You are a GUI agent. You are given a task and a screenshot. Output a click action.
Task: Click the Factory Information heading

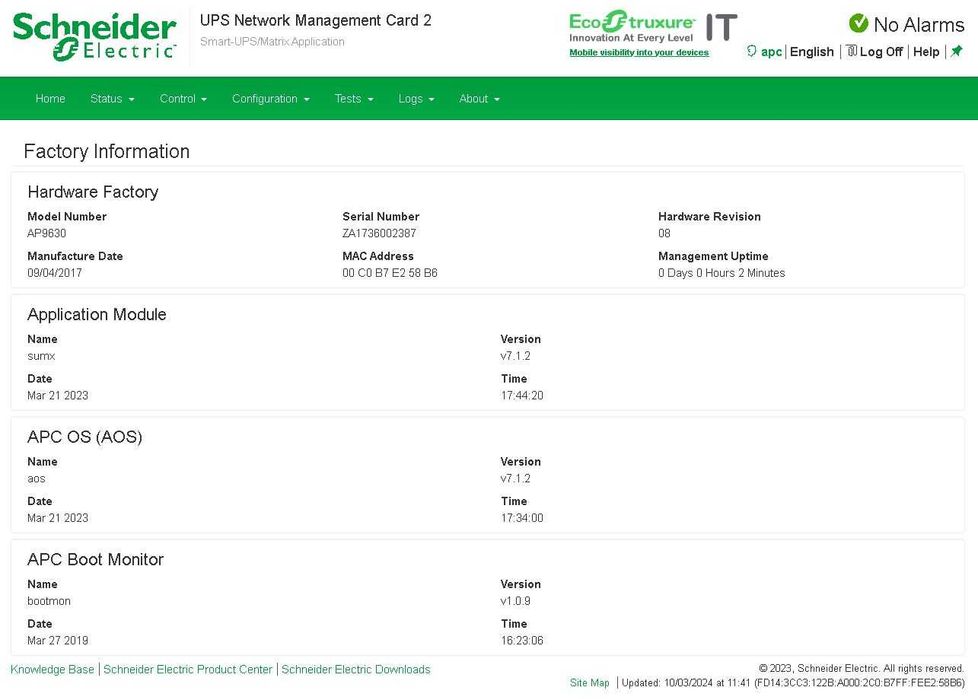(107, 151)
